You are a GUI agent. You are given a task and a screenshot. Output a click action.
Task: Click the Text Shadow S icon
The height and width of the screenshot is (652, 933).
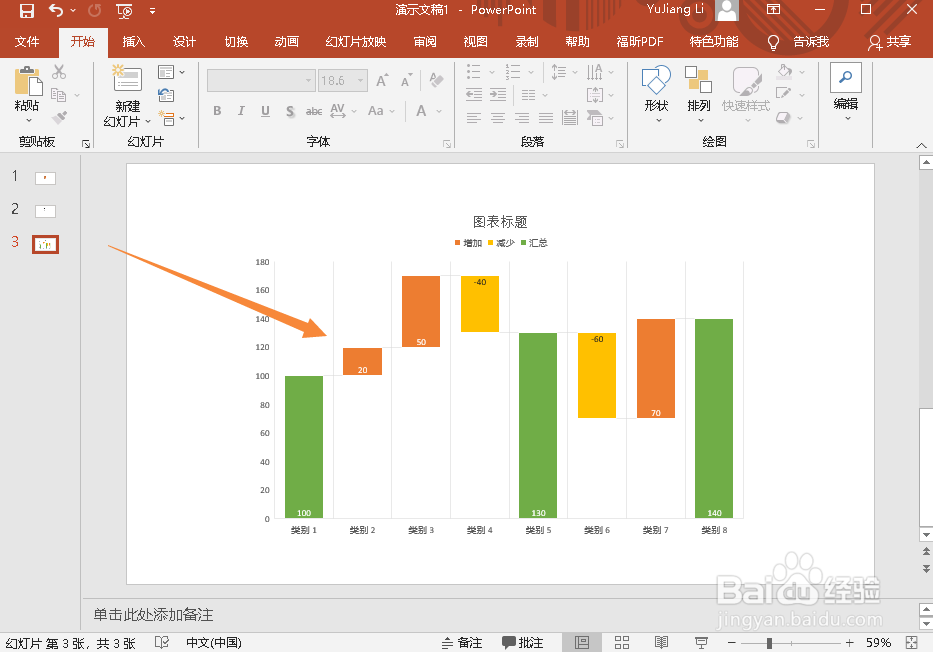(290, 111)
